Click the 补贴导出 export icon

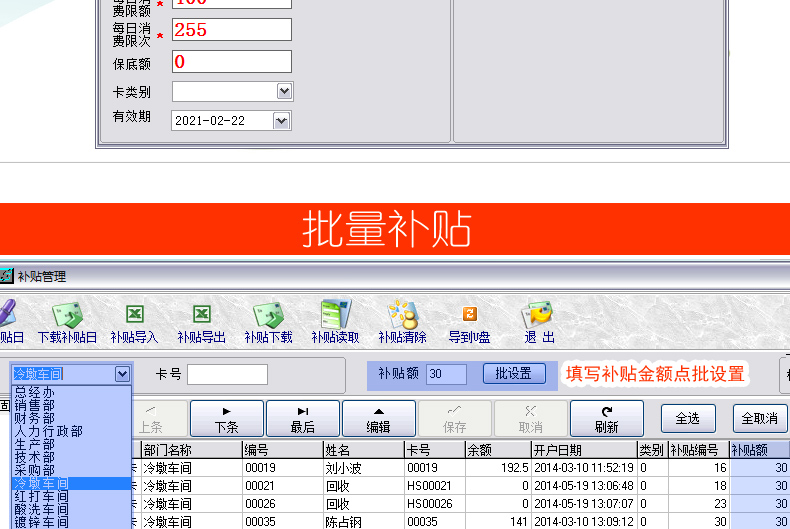[201, 322]
